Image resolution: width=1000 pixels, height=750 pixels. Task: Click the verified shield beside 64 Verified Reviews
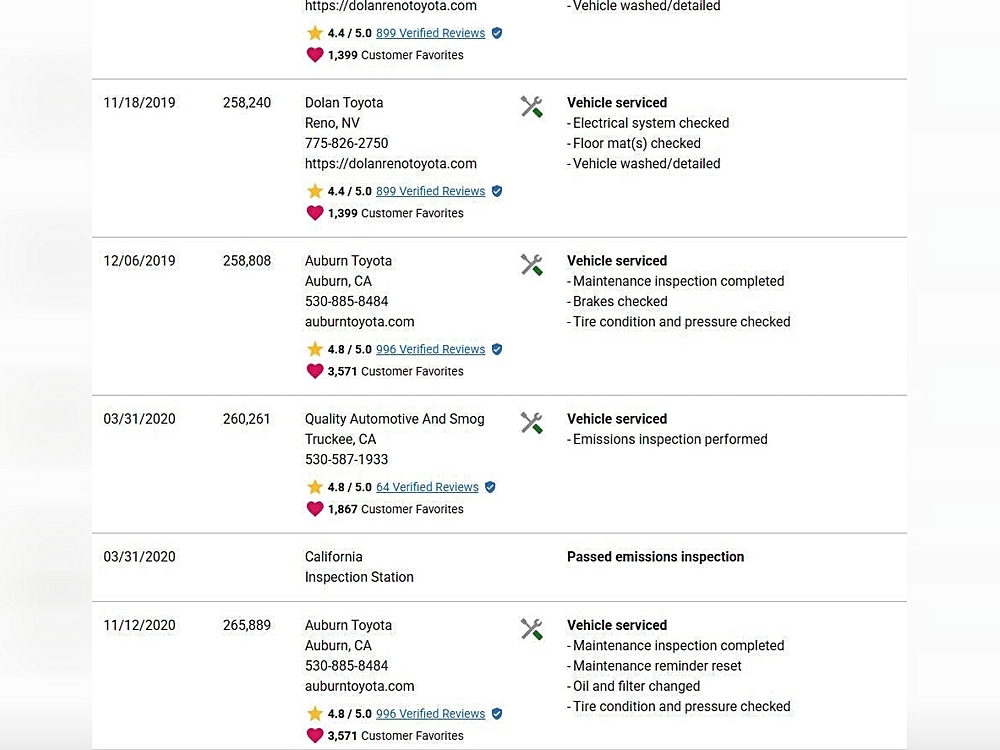pyautogui.click(x=490, y=487)
